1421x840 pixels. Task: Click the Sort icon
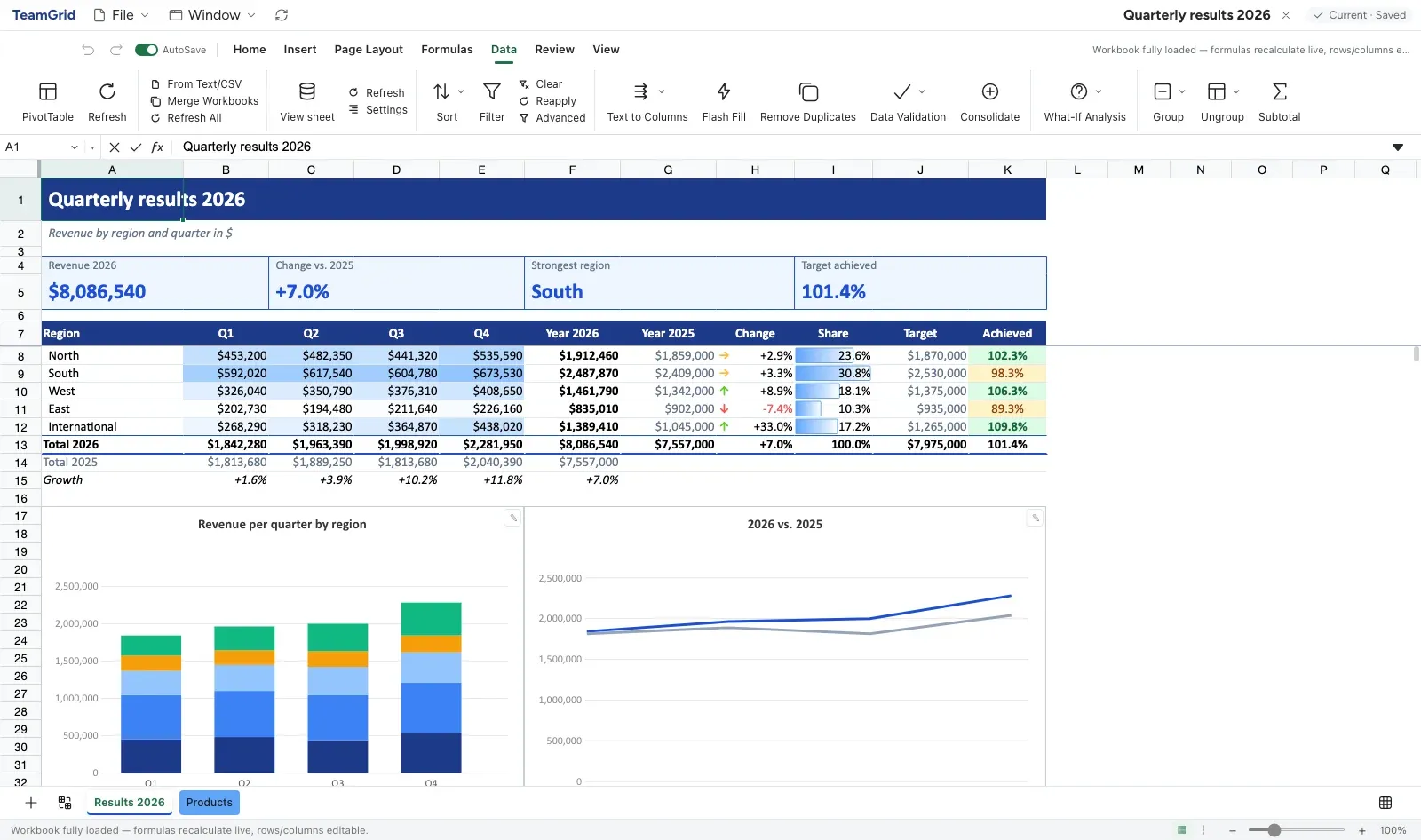(x=441, y=91)
